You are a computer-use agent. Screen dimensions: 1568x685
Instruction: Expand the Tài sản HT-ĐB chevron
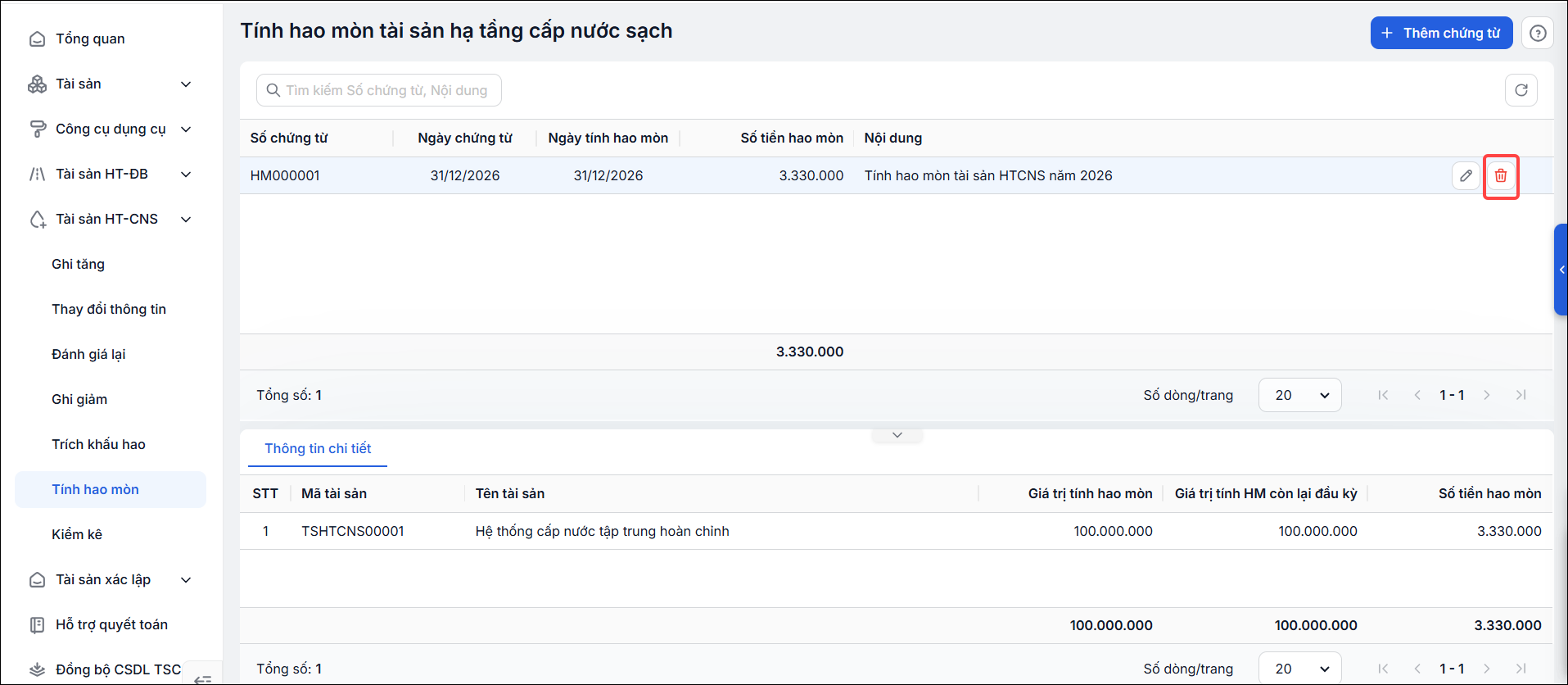point(186,175)
